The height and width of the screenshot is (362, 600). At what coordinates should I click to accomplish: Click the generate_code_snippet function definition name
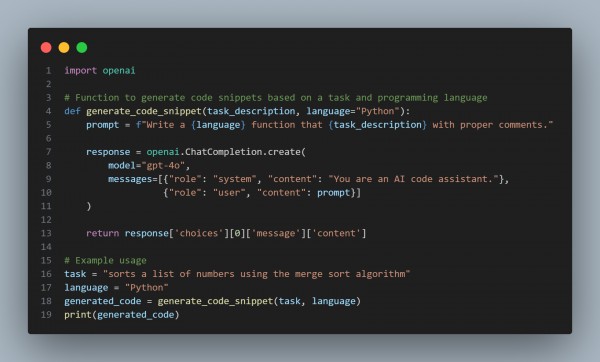(144, 111)
